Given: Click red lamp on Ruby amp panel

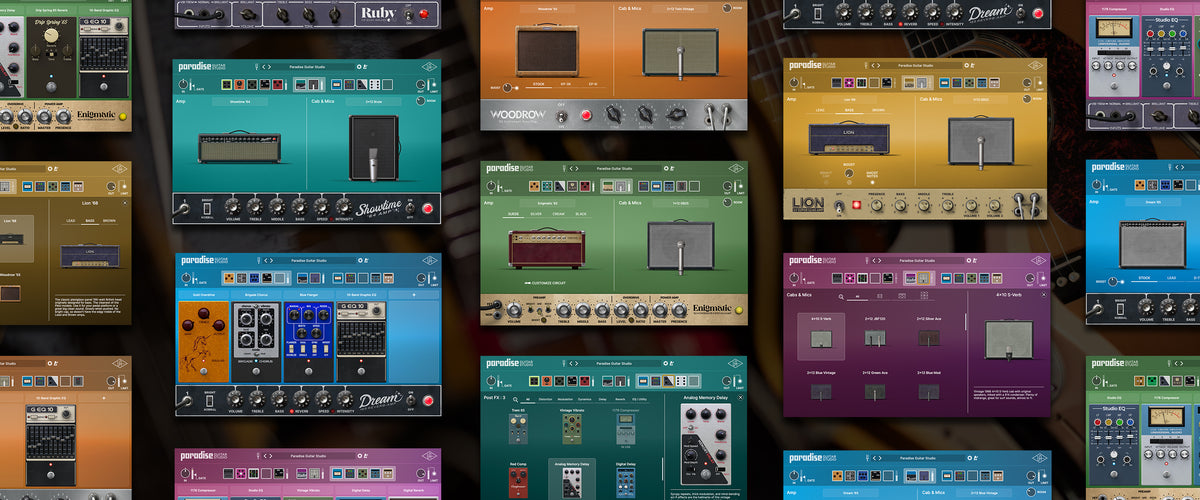Looking at the screenshot, I should [424, 14].
